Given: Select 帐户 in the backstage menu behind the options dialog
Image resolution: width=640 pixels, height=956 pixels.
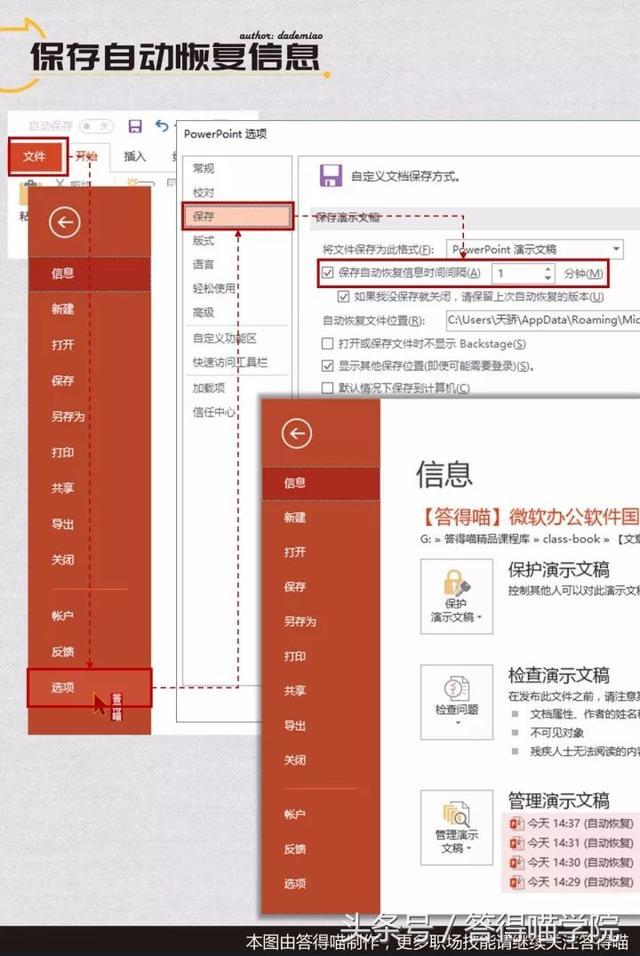Looking at the screenshot, I should 62,616.
